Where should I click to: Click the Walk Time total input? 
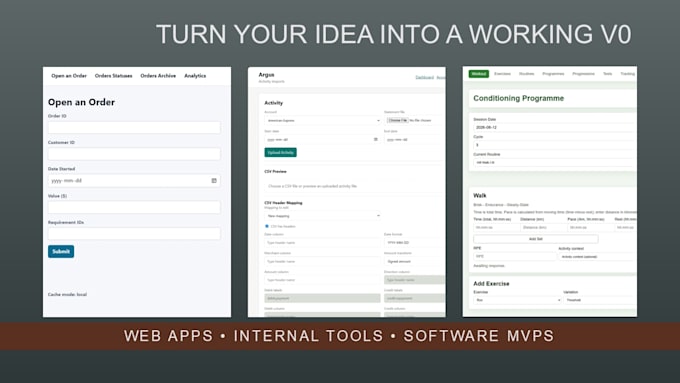(497, 227)
